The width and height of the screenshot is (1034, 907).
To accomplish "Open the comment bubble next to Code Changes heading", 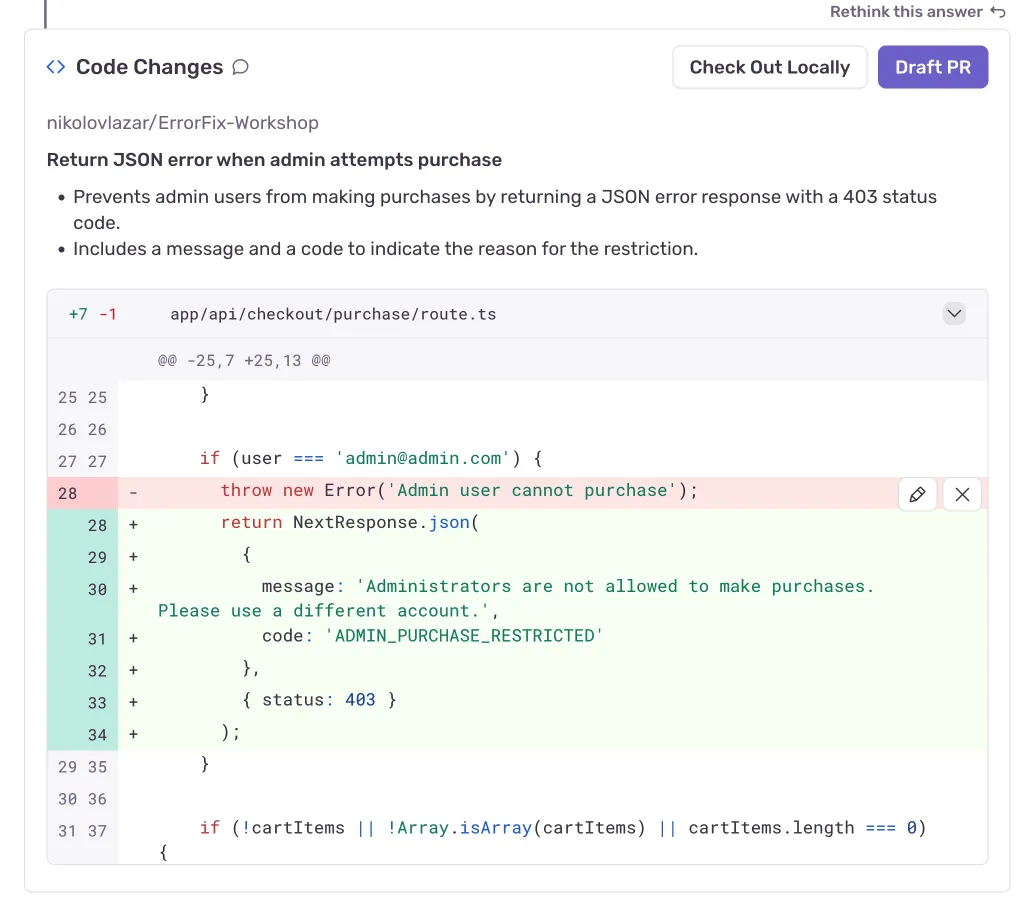I will 240,66.
